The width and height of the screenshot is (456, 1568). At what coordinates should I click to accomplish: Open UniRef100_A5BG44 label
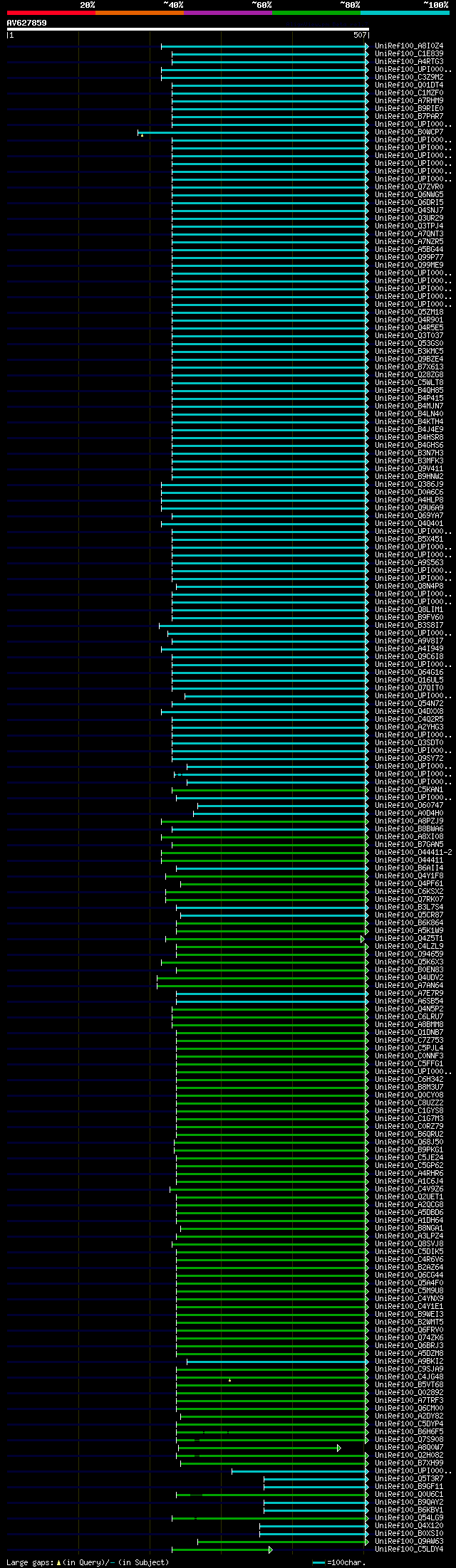tap(409, 249)
